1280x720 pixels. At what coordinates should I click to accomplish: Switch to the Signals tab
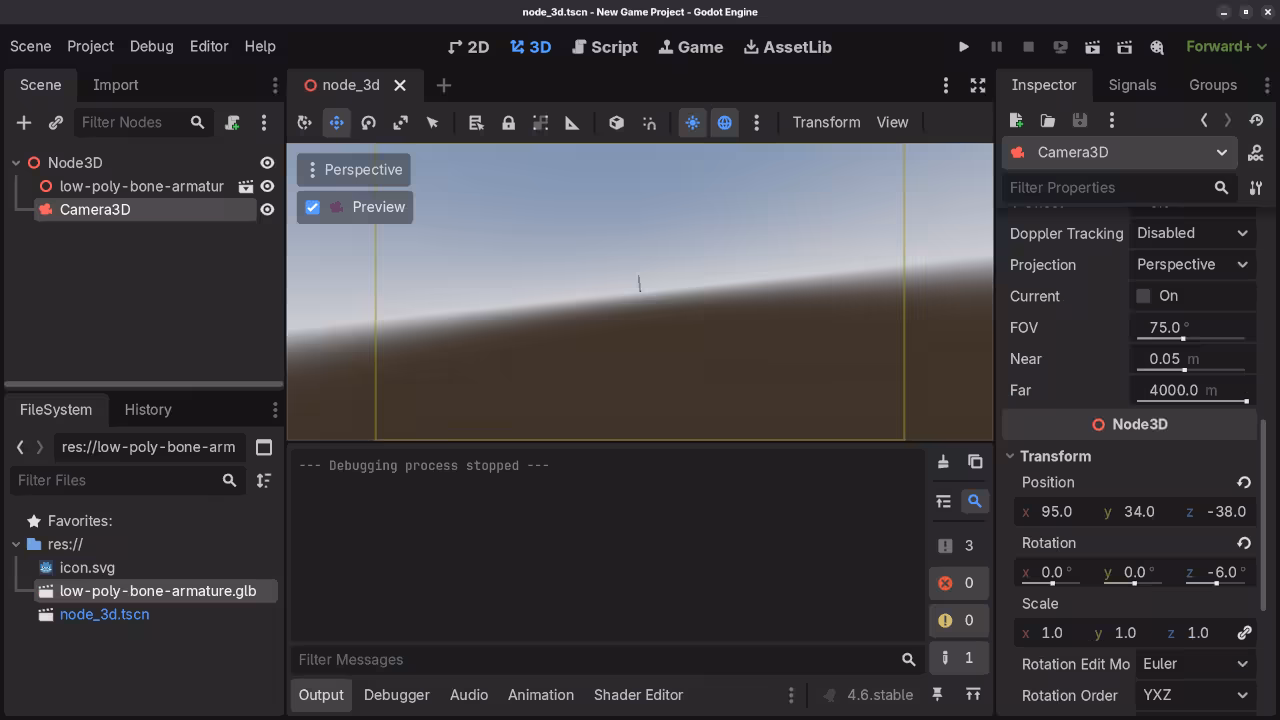point(1132,85)
